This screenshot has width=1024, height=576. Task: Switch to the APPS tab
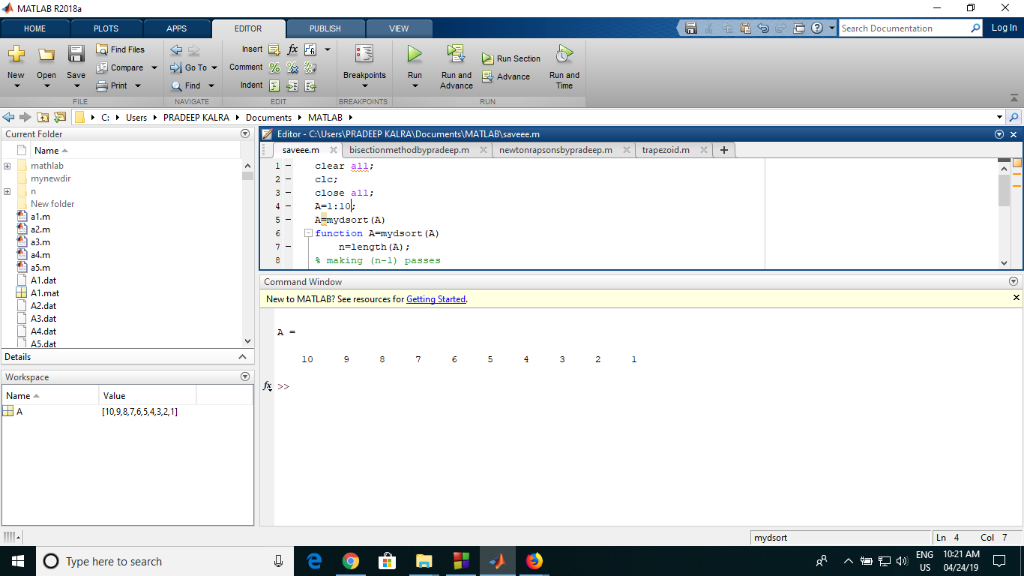(176, 29)
